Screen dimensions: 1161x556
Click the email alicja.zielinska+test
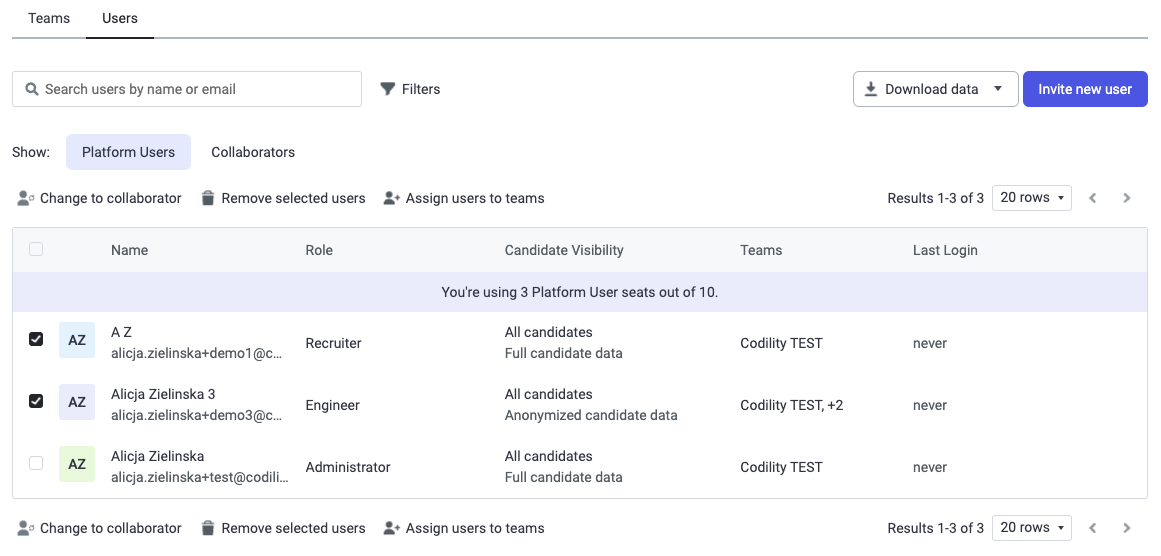(200, 478)
